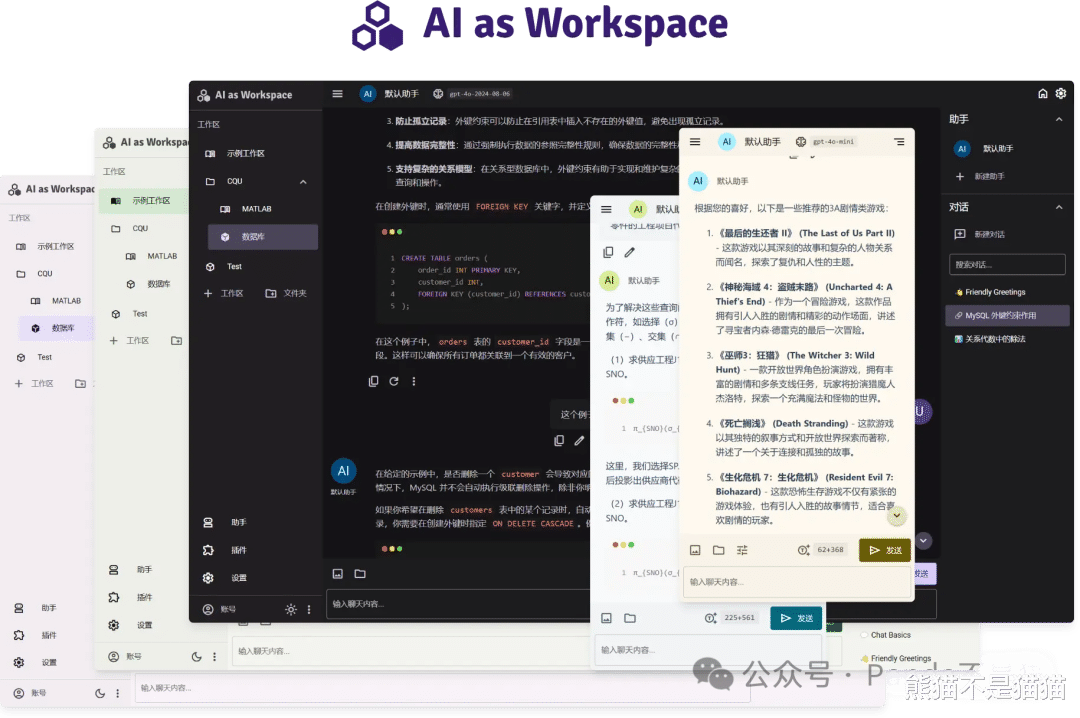The height and width of the screenshot is (718, 1080).
Task: Attach folder in white window toolbar
Action: click(630, 618)
